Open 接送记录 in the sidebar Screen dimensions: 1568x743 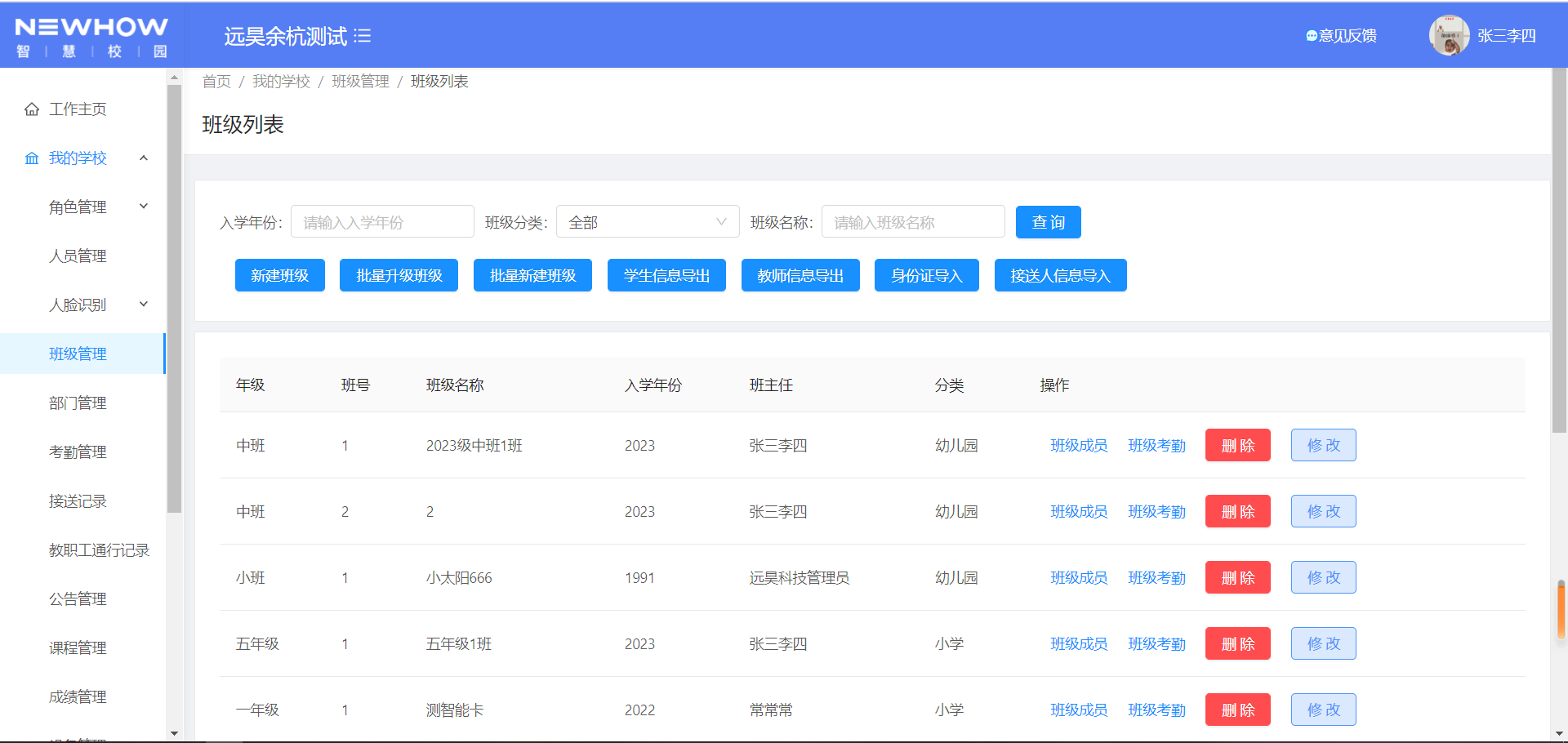pyautogui.click(x=78, y=501)
